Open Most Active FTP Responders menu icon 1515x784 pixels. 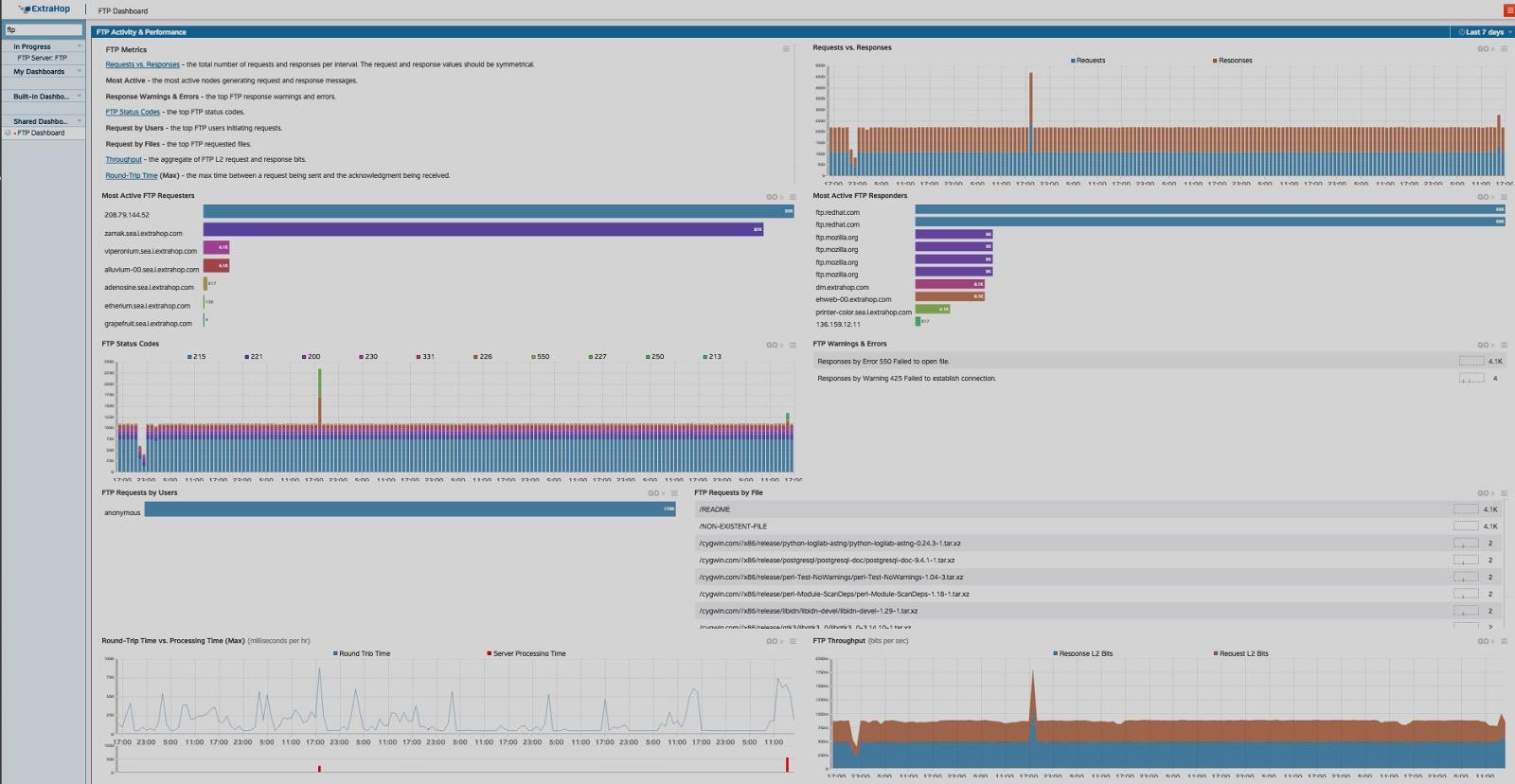pos(1504,197)
